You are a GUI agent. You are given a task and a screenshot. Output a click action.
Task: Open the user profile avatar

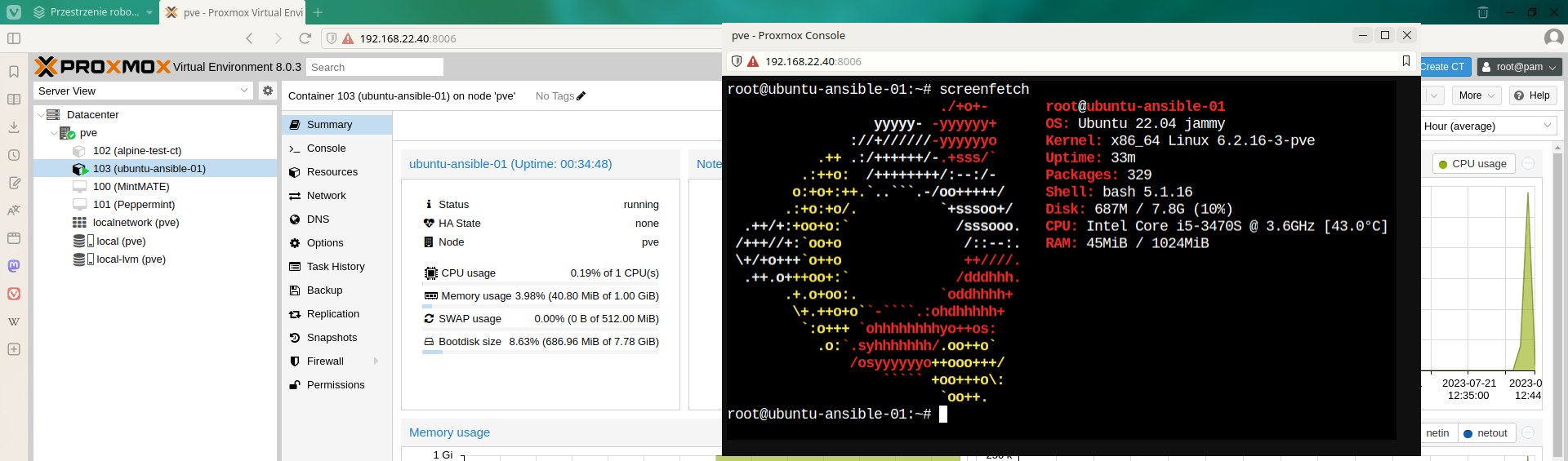(x=1554, y=38)
